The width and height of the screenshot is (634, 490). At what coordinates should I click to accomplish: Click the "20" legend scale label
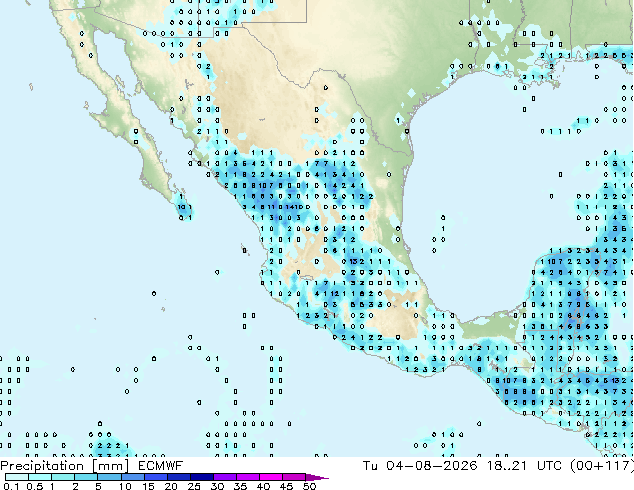(171, 486)
